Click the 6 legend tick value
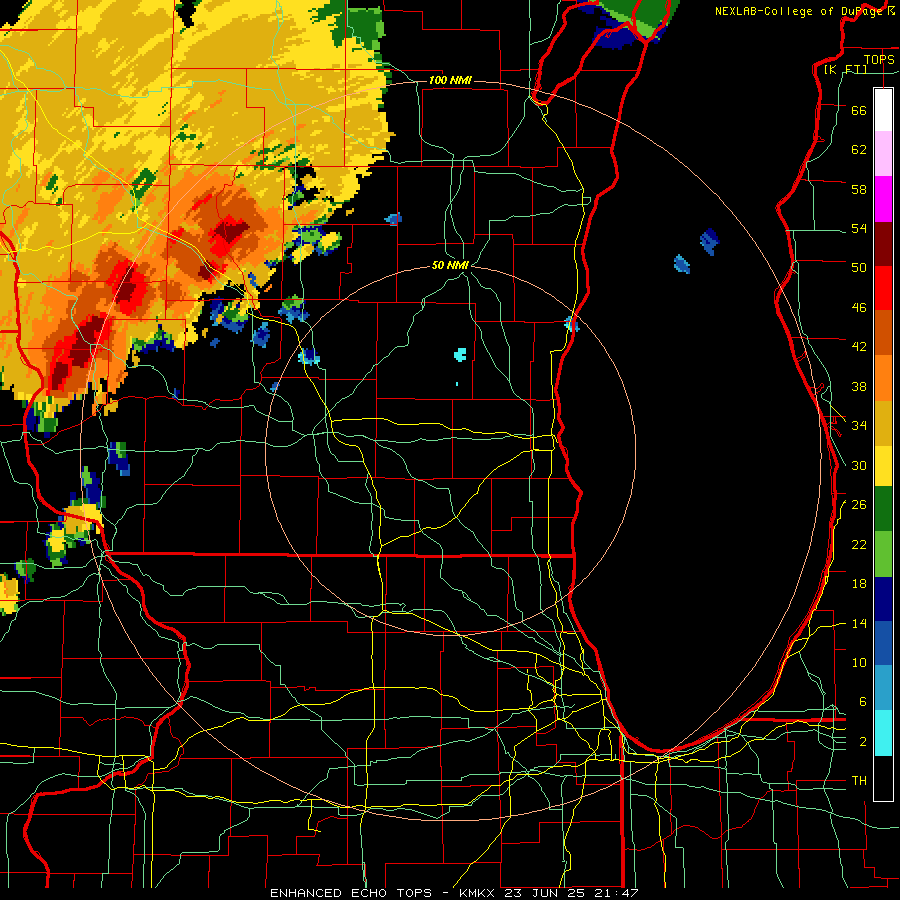Viewport: 900px width, 900px height. 863,701
